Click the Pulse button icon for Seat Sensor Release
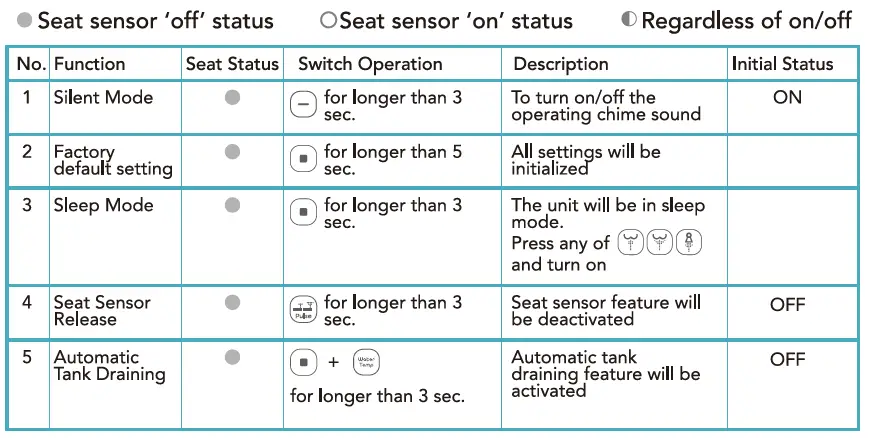883x438 pixels. point(302,309)
